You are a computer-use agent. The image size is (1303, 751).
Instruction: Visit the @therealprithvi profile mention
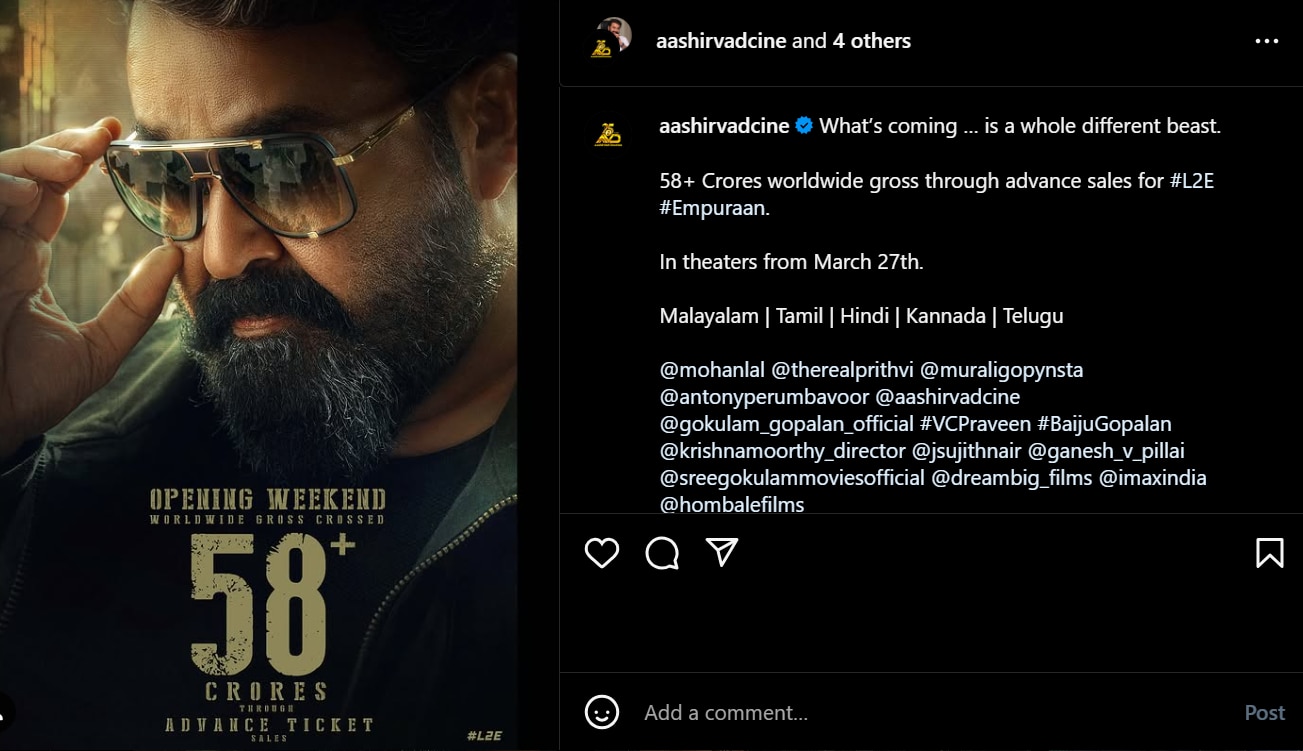click(x=842, y=370)
